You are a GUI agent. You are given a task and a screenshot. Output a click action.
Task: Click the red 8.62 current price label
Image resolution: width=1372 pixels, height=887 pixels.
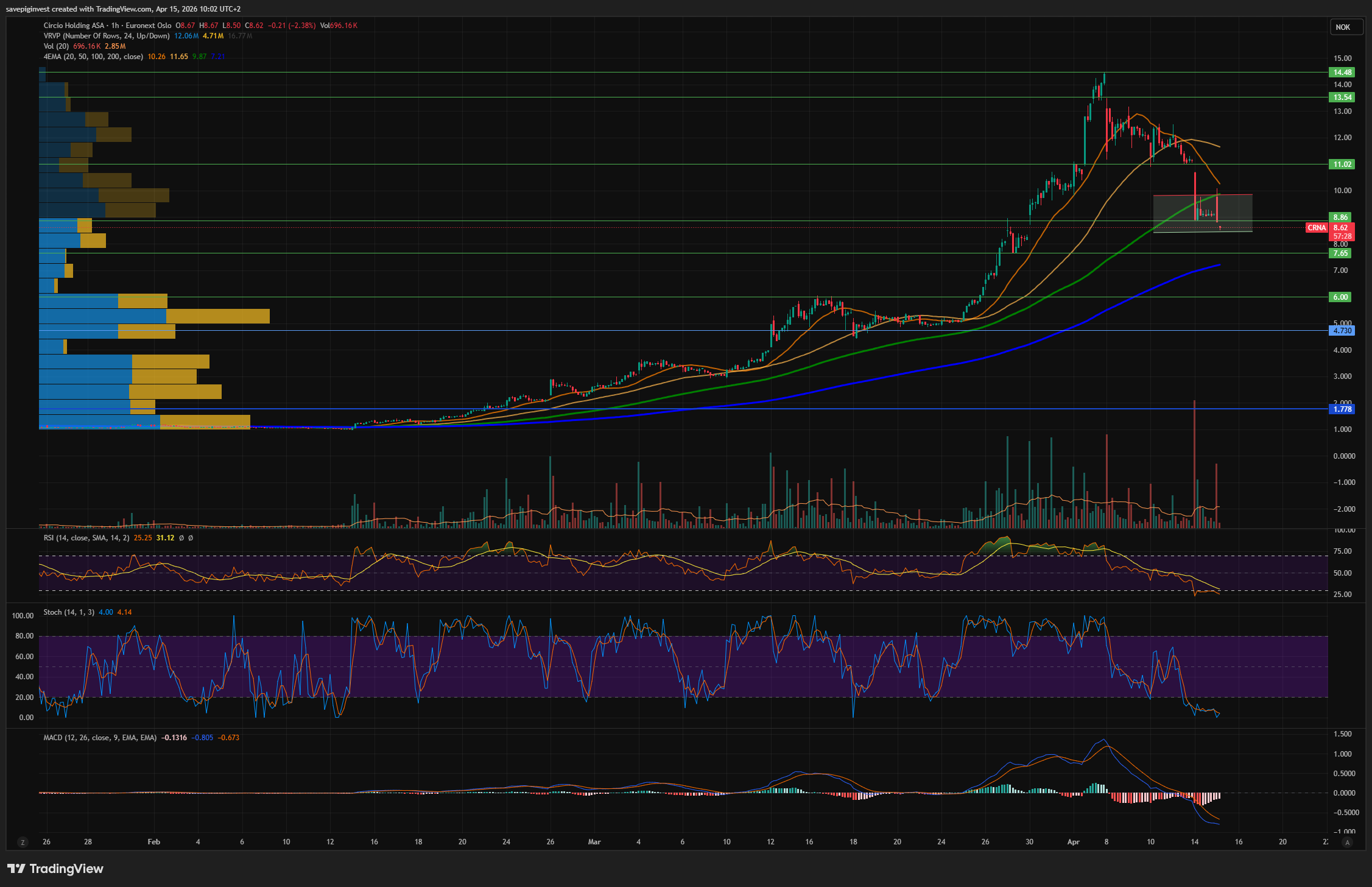(x=1341, y=228)
